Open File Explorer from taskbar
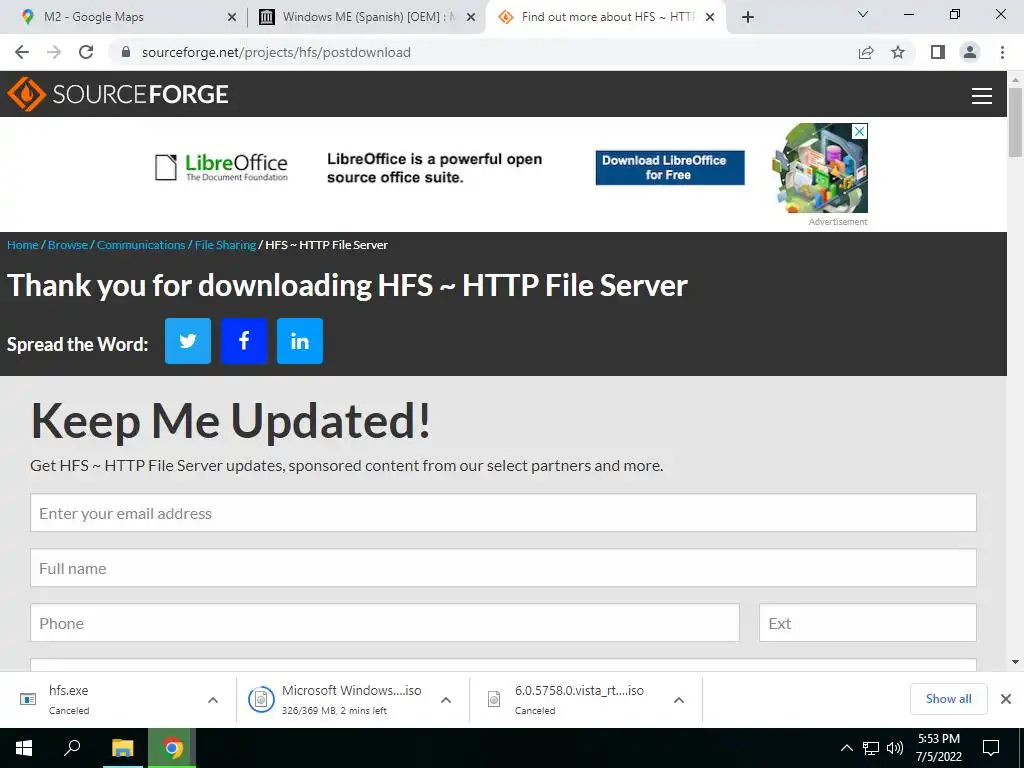Viewport: 1024px width, 768px height. (x=122, y=748)
